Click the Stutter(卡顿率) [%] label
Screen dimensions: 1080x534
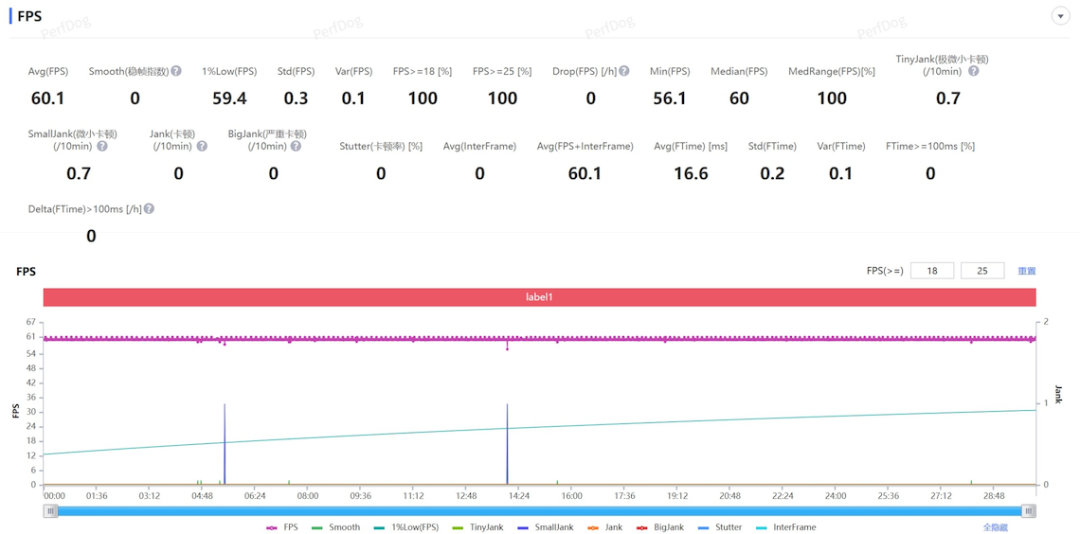tap(381, 146)
